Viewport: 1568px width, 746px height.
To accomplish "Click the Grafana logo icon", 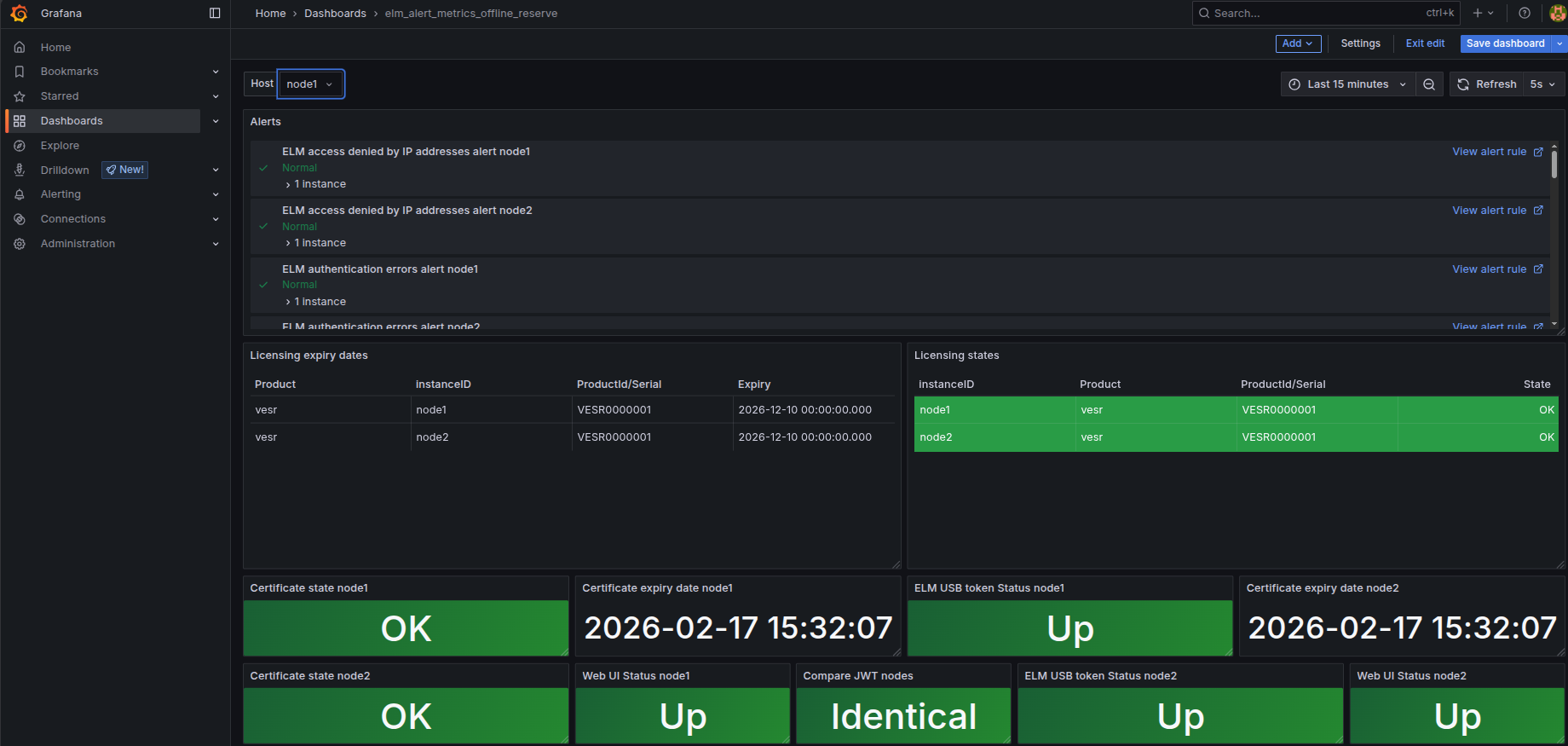I will click(x=19, y=14).
